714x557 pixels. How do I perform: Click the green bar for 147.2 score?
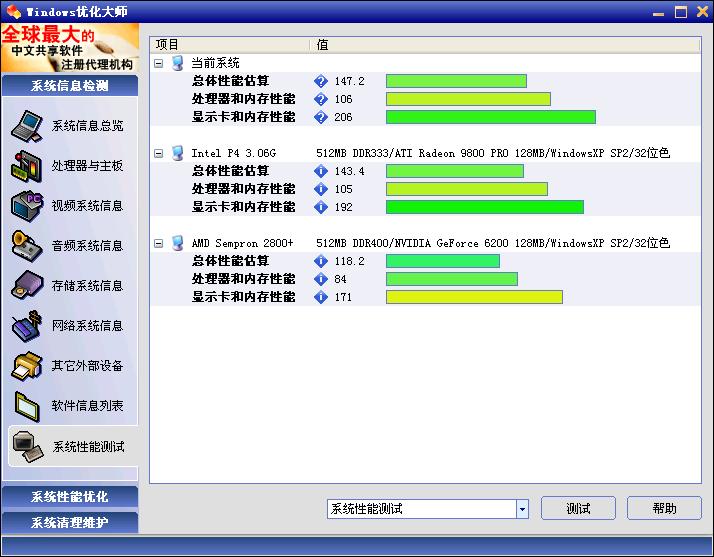point(456,81)
